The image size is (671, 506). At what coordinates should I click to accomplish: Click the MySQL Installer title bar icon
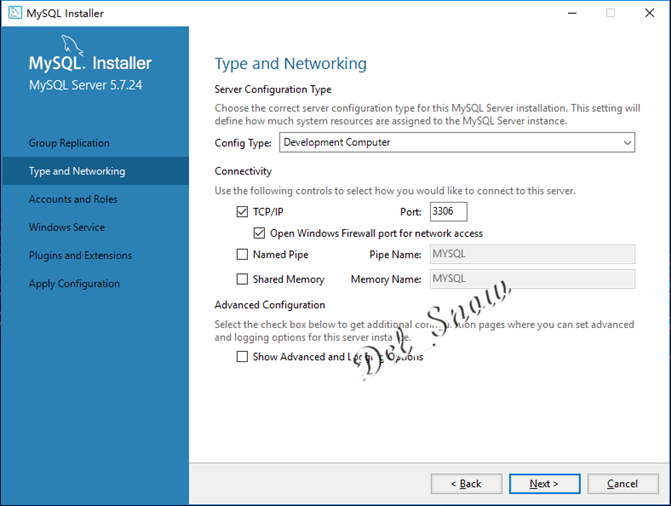coord(15,13)
